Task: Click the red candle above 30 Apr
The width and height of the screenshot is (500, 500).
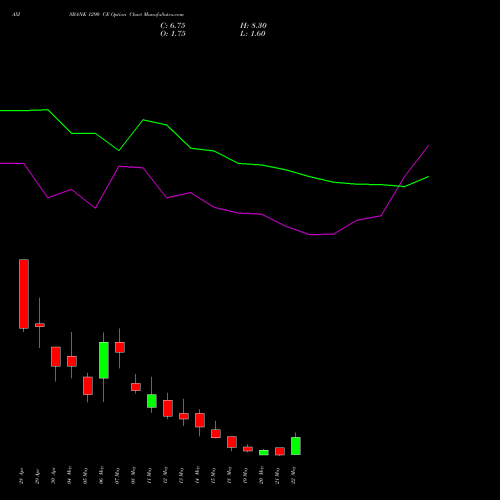Action: coord(56,357)
